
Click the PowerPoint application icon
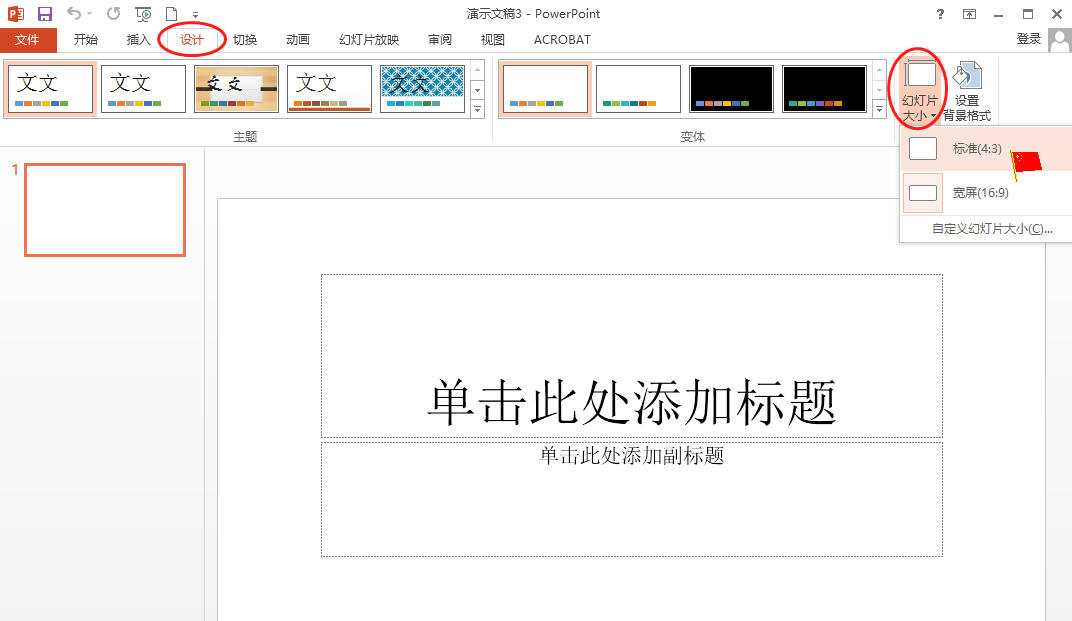(x=15, y=14)
